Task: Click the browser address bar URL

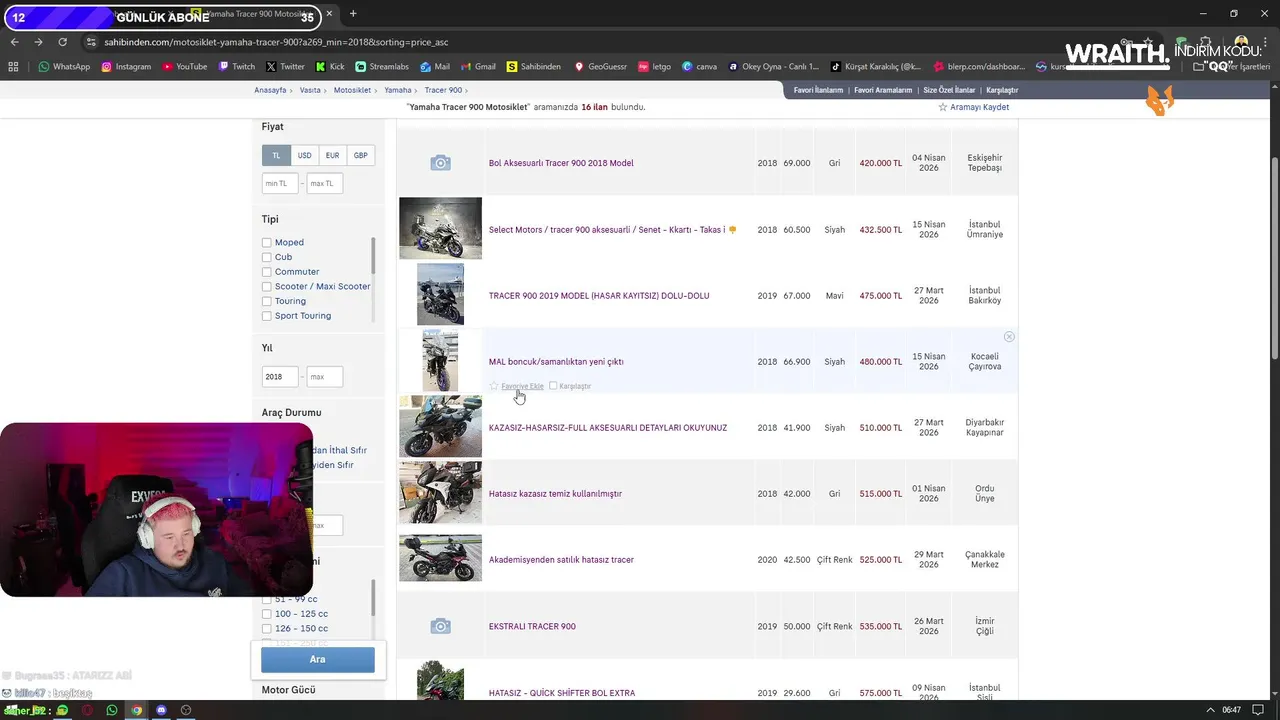Action: coord(276,42)
